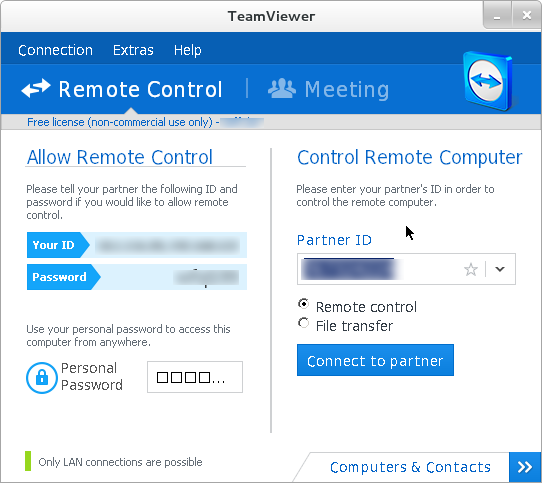This screenshot has width=542, height=483.
Task: Open the Connection menu
Action: tap(55, 50)
